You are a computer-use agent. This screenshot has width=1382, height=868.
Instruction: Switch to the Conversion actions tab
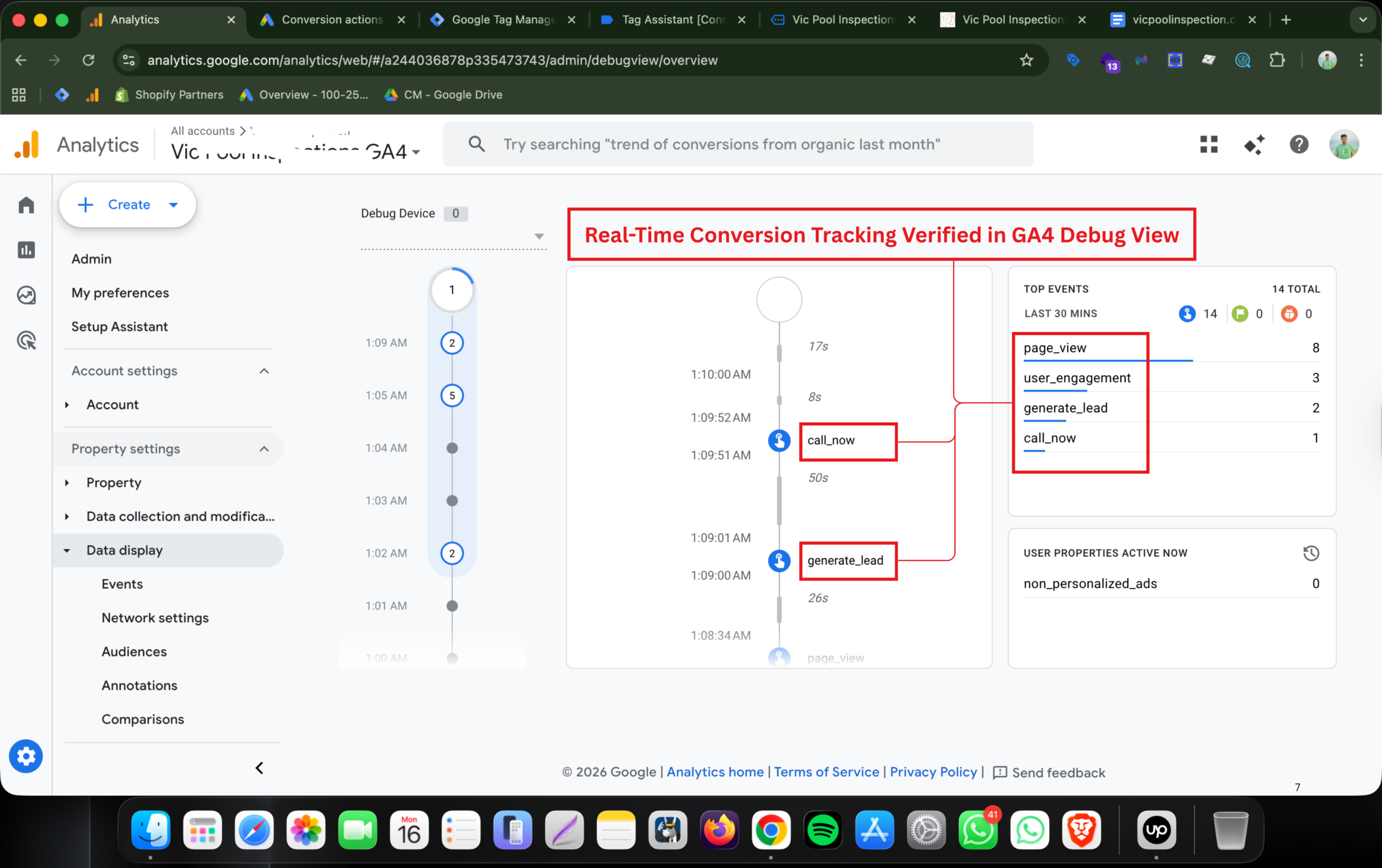(x=331, y=19)
